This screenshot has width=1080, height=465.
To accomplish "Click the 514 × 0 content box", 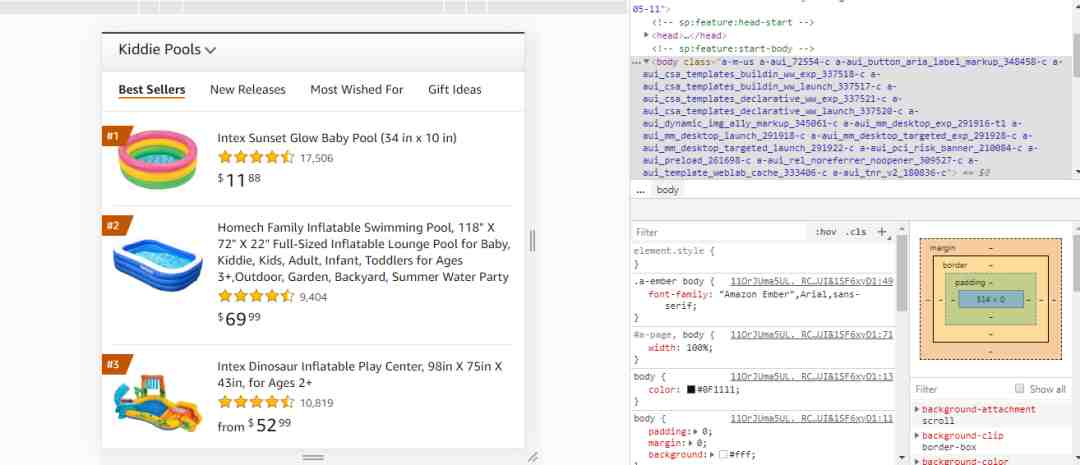I will pos(990,300).
